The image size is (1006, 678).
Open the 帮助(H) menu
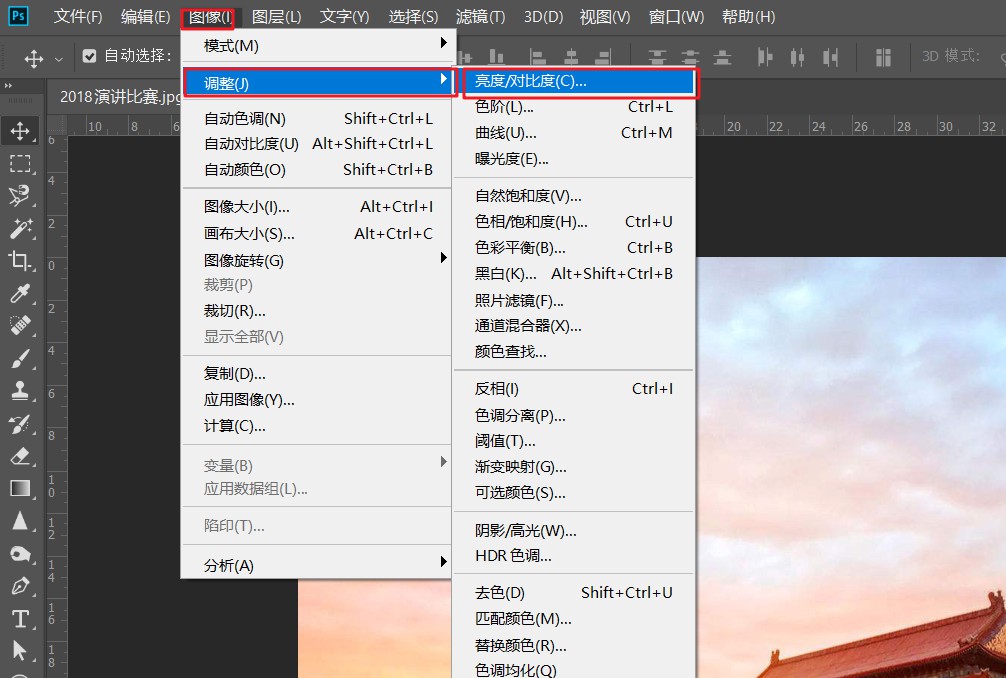coord(748,17)
